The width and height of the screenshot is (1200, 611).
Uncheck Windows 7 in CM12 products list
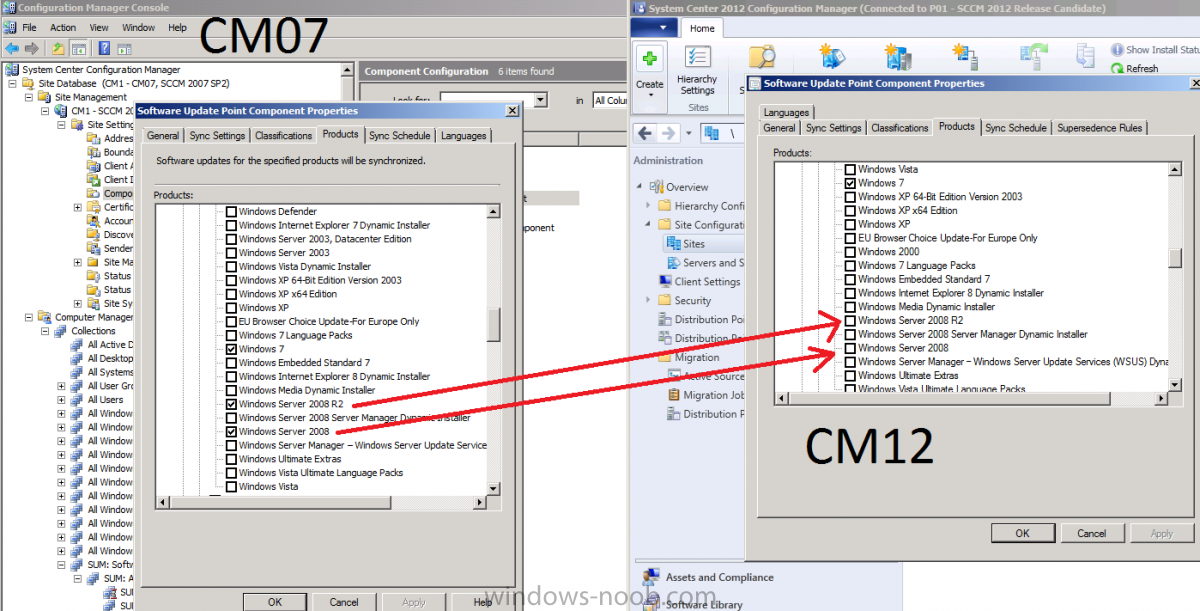850,184
